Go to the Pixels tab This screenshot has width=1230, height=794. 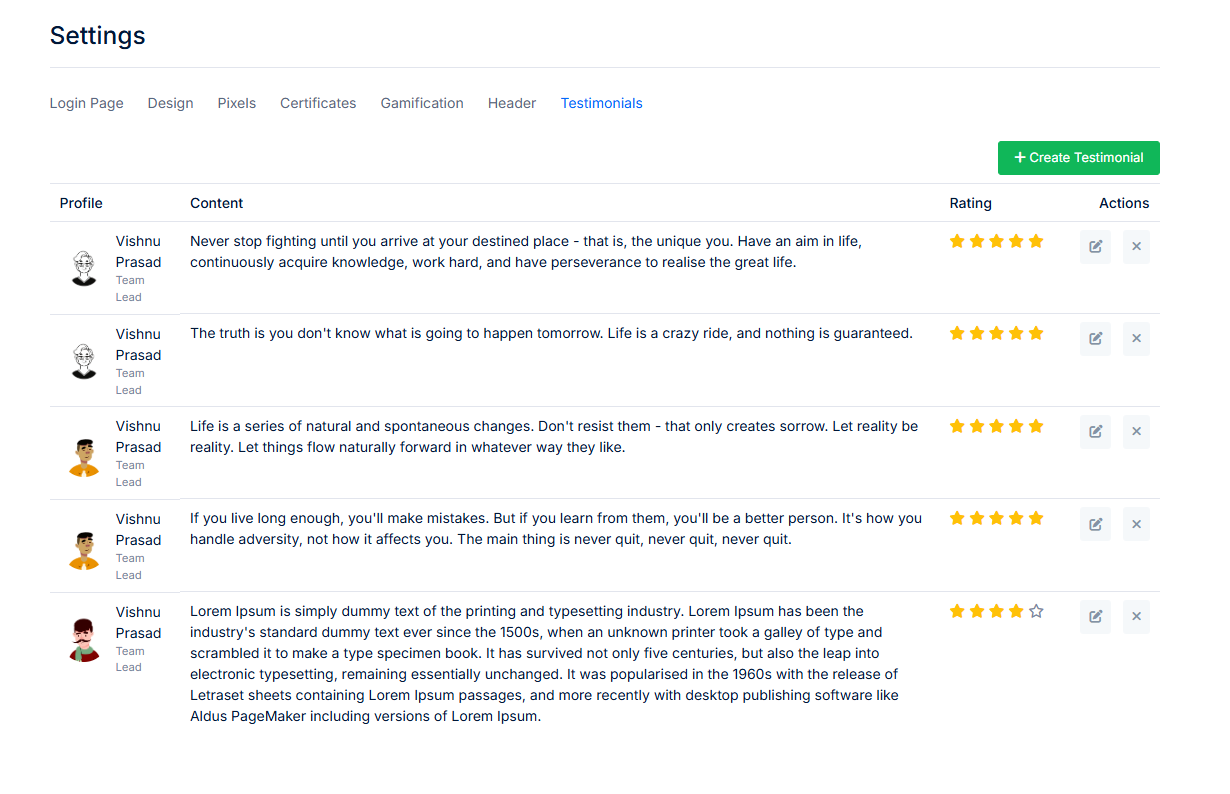click(x=237, y=103)
